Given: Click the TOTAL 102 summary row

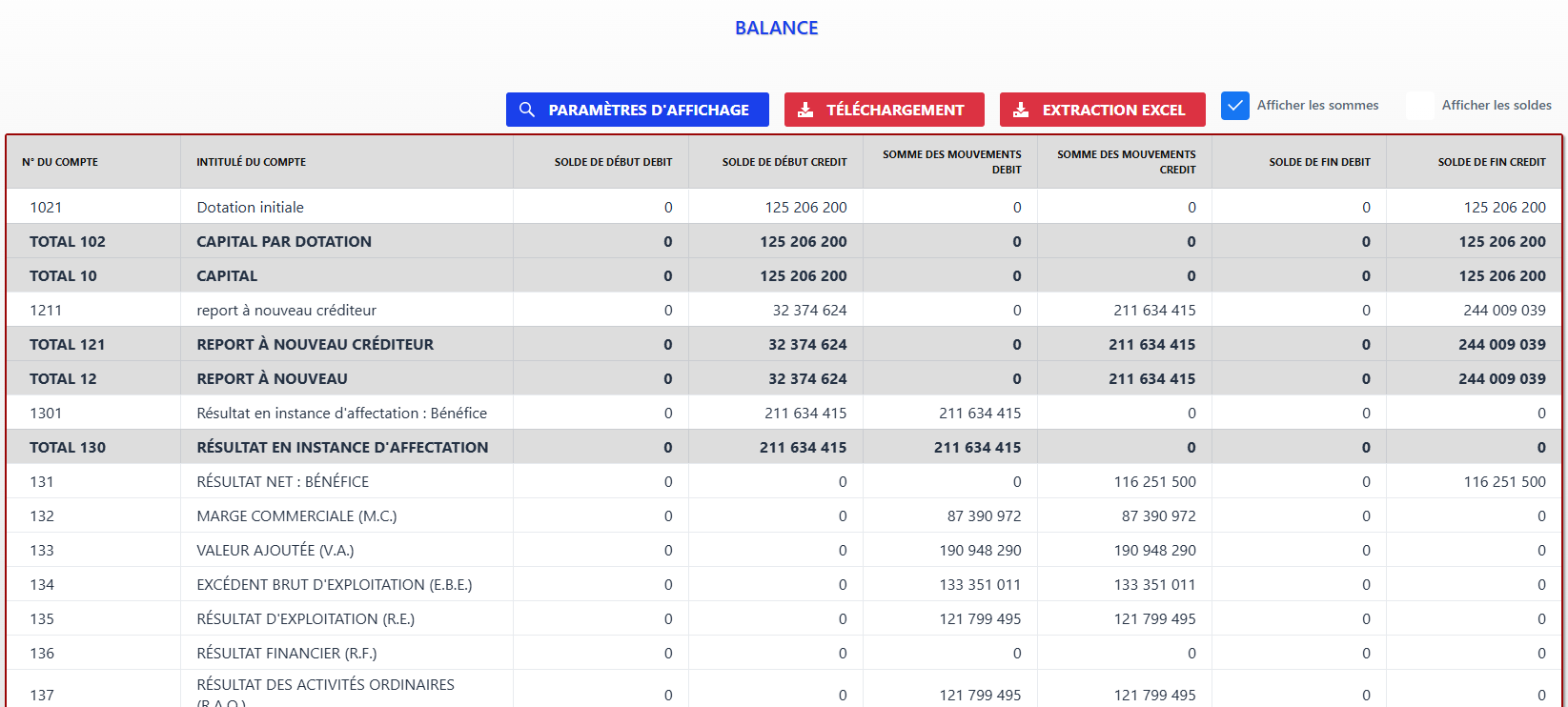Looking at the screenshot, I should pyautogui.click(x=68, y=241).
